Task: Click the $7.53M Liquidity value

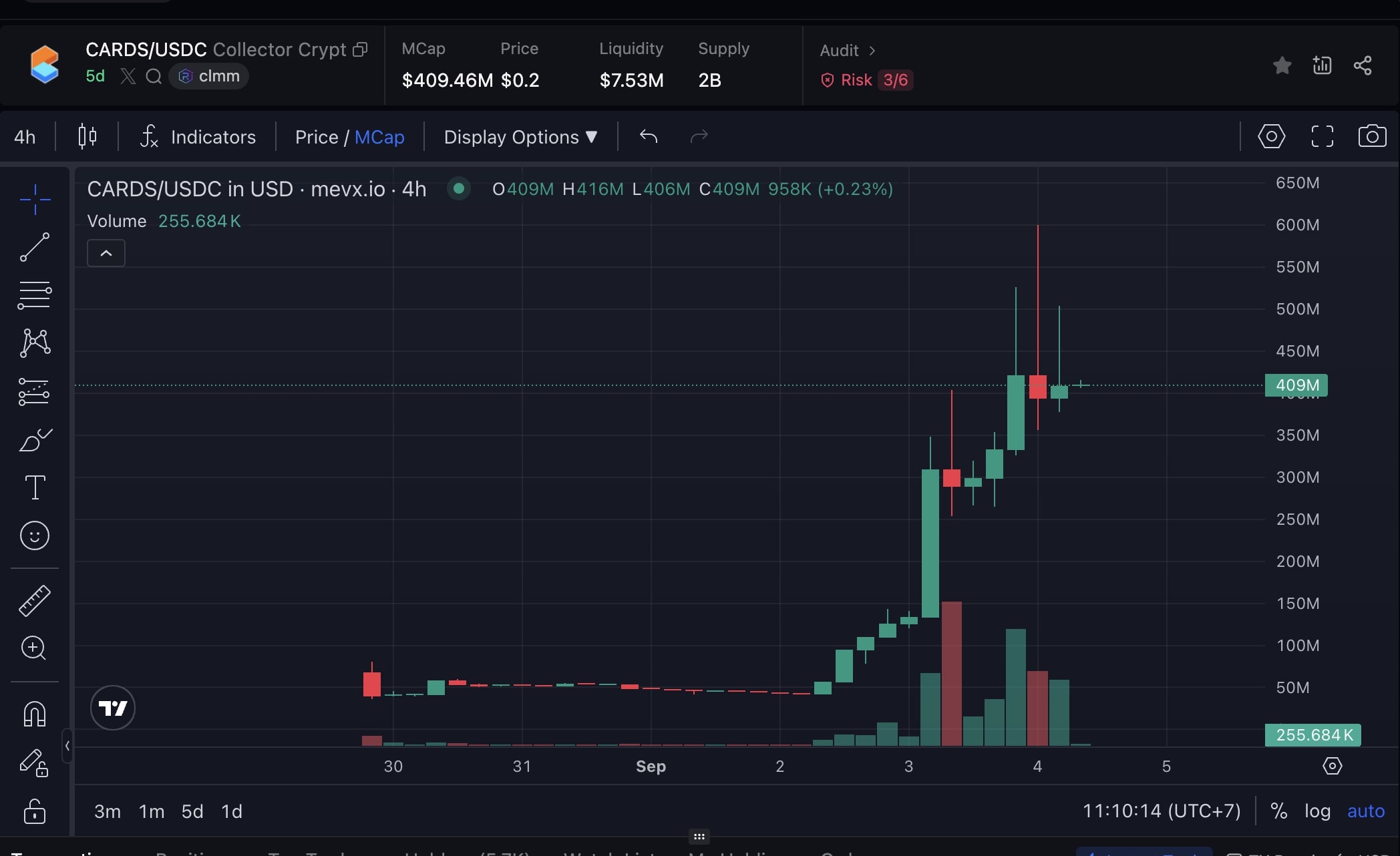Action: (x=631, y=80)
